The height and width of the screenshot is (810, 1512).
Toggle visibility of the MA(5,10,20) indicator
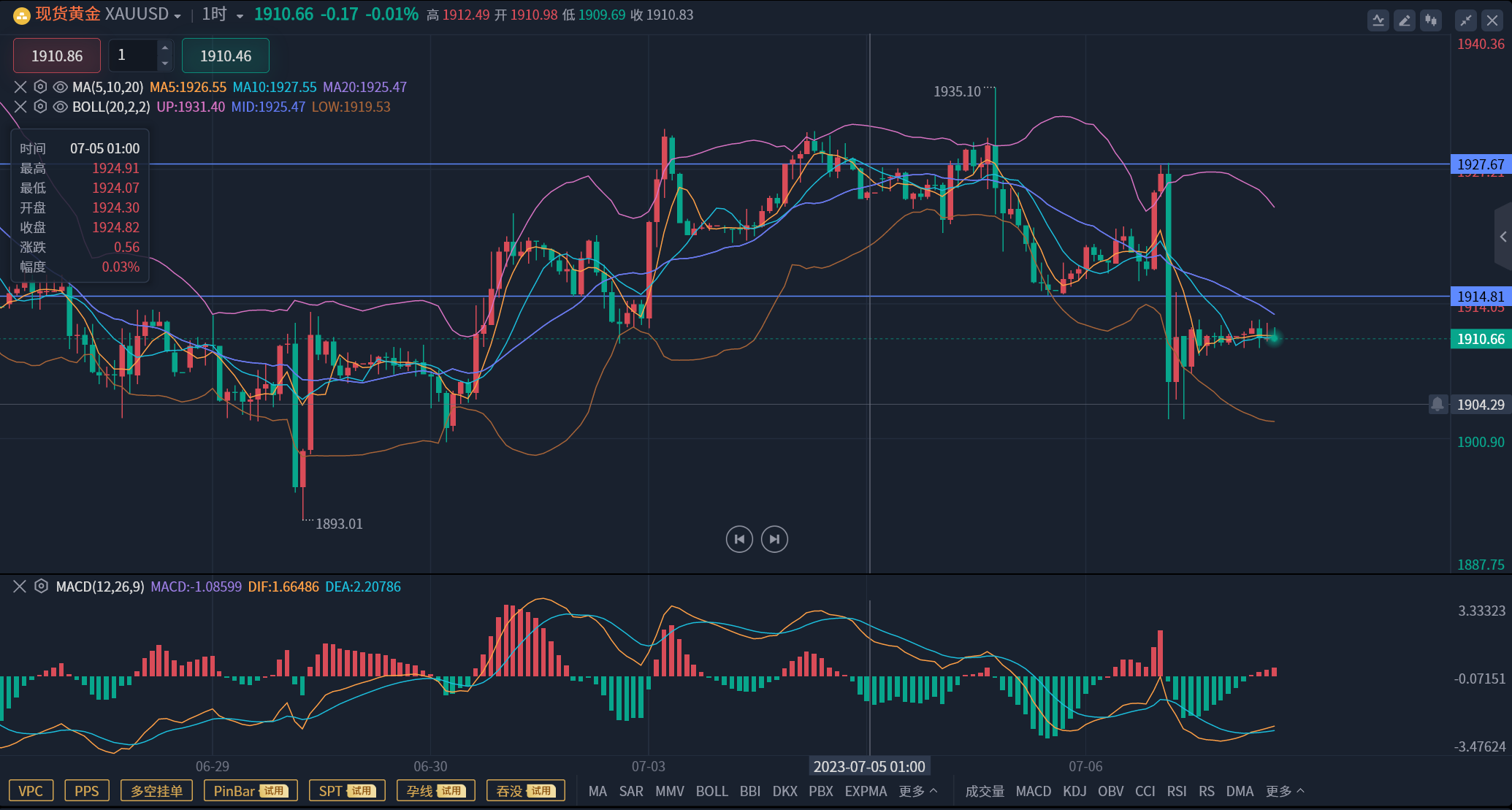pos(60,87)
